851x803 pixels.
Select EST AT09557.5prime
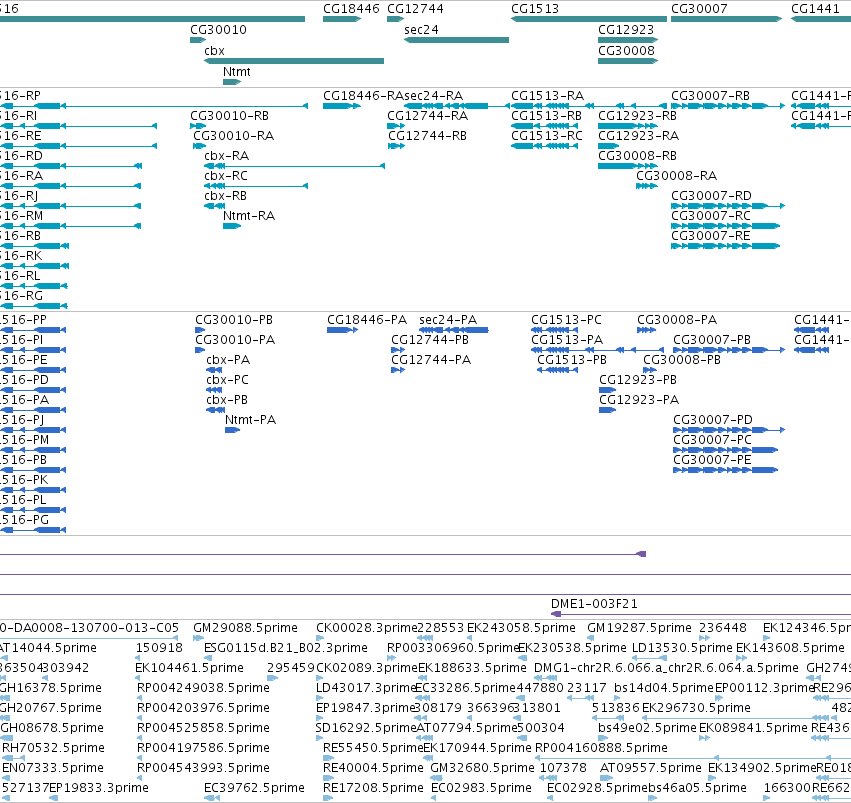tap(651, 768)
